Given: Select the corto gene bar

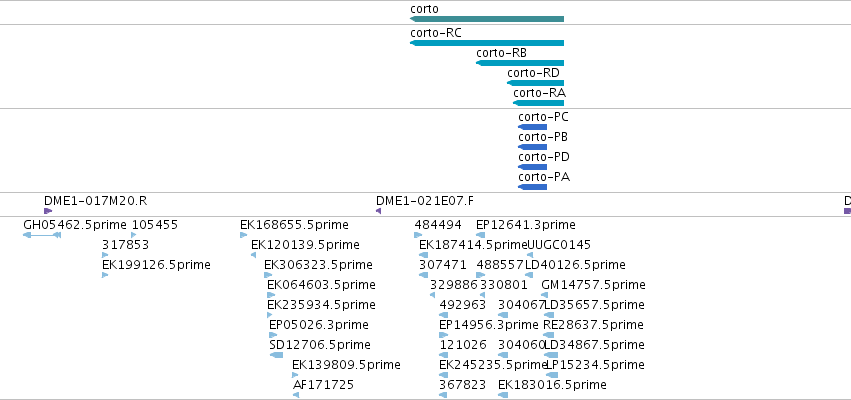Looking at the screenshot, I should coord(487,19).
